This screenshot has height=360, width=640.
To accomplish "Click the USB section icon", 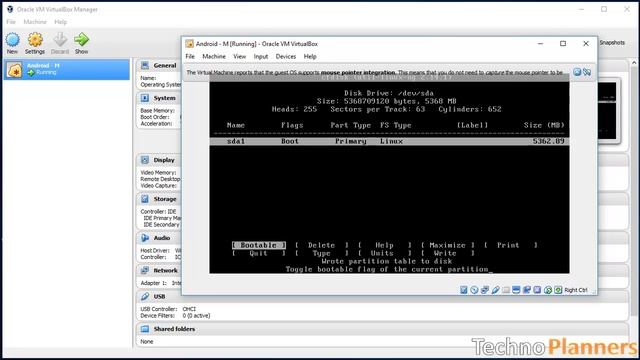I will (145, 296).
